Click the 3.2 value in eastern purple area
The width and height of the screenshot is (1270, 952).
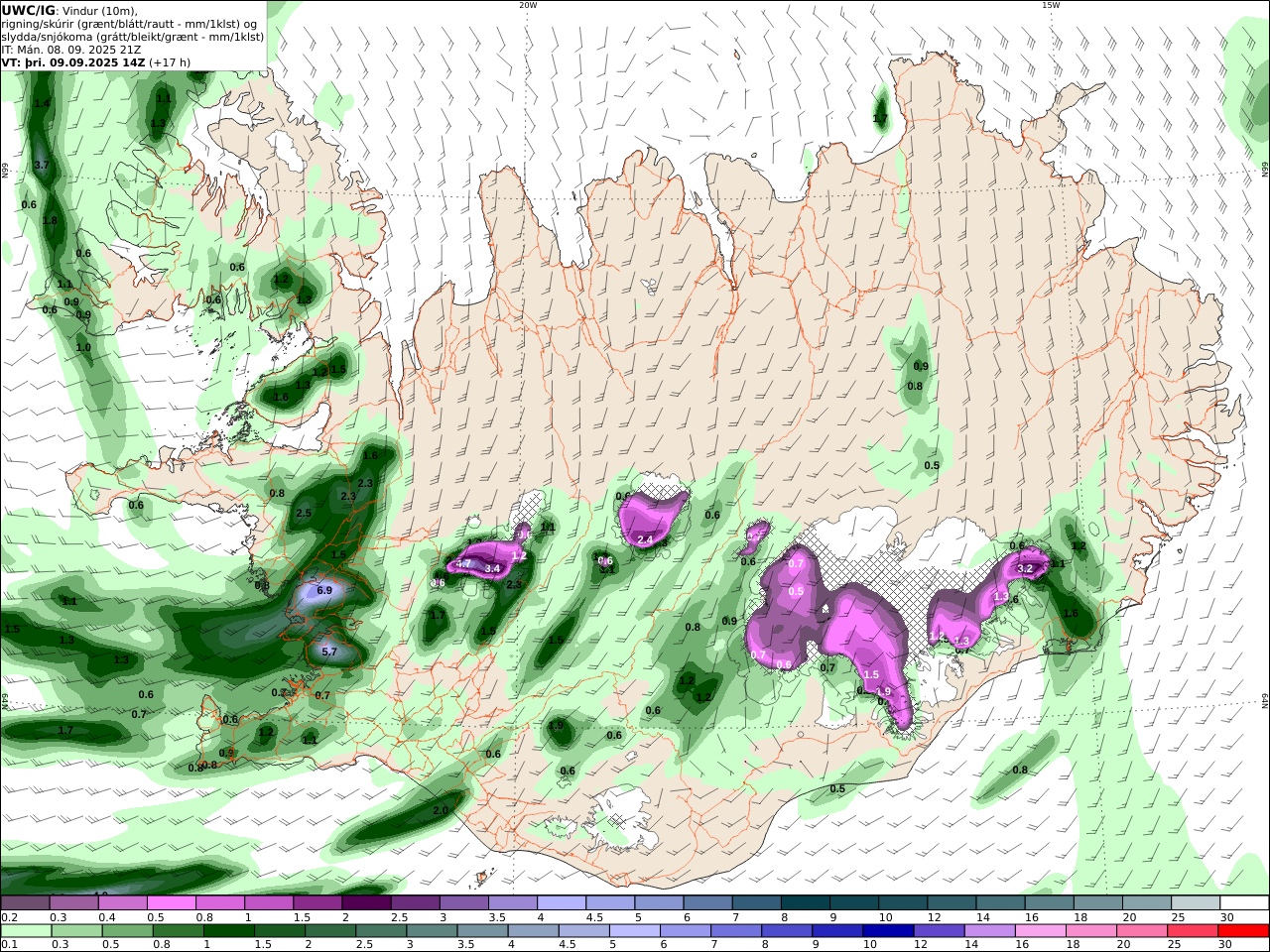(1027, 568)
